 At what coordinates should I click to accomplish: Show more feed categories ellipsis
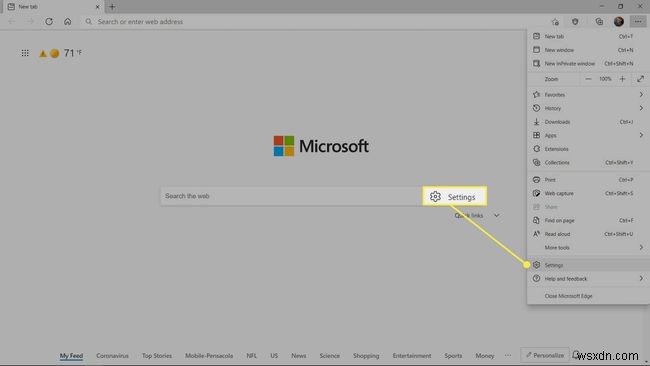click(508, 356)
